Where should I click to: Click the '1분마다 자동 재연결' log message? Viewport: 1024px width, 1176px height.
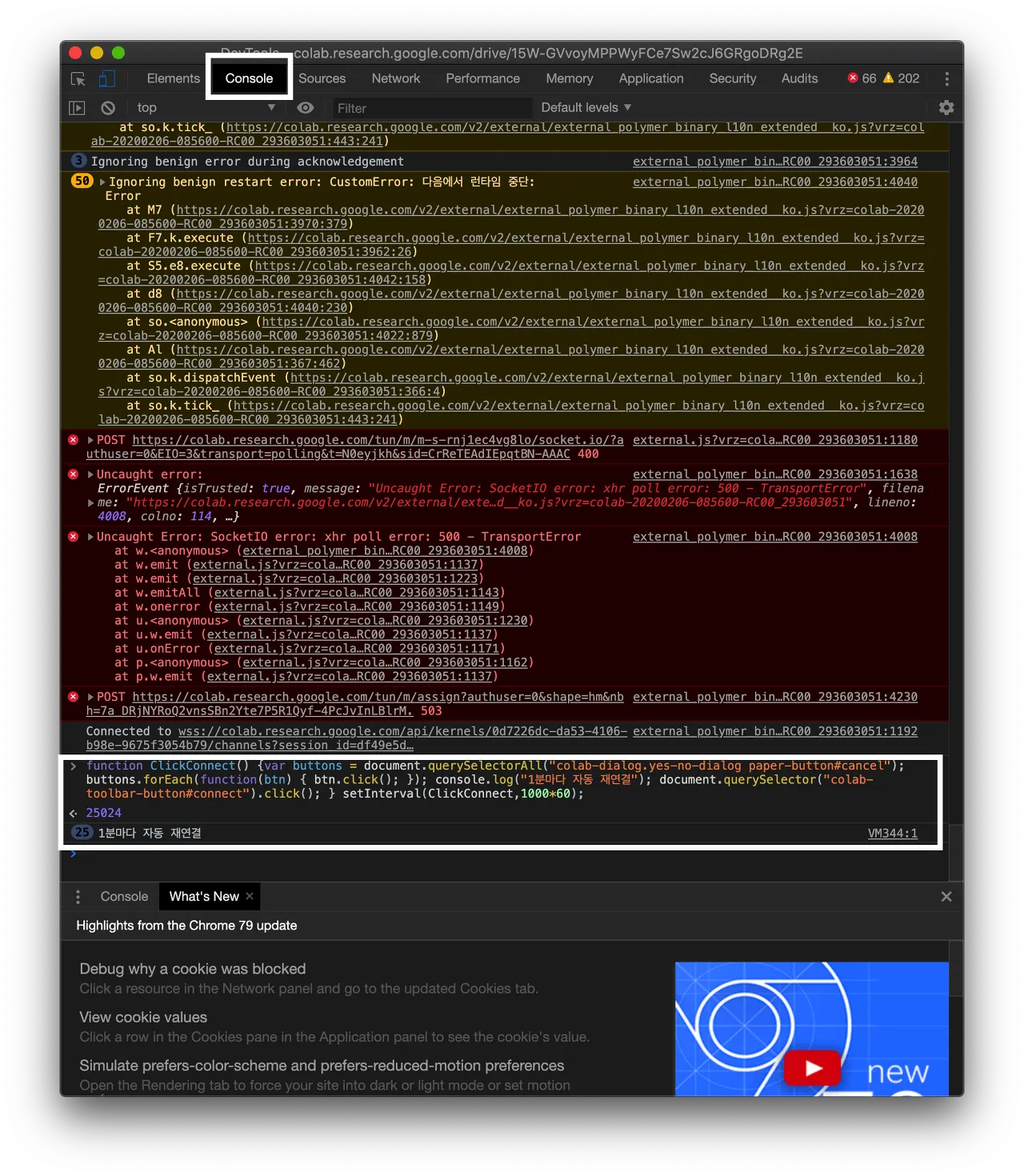150,834
